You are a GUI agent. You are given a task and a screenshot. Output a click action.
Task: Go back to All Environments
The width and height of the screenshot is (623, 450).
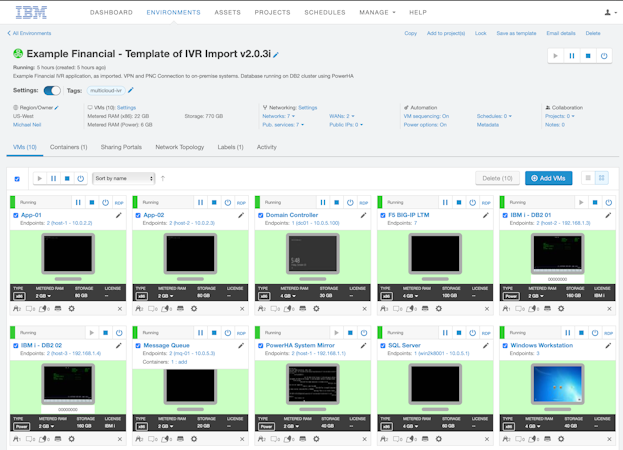(29, 33)
